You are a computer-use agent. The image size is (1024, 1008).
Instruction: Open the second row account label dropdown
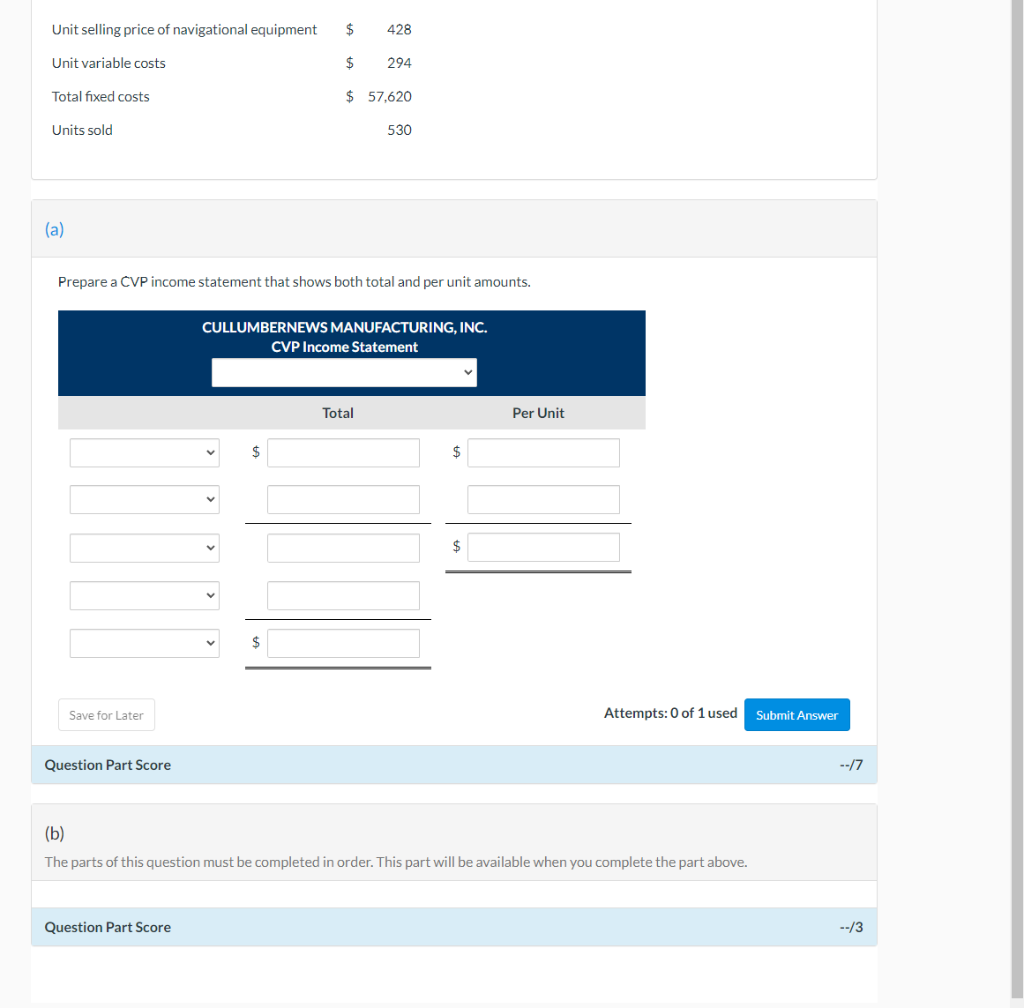(x=144, y=499)
